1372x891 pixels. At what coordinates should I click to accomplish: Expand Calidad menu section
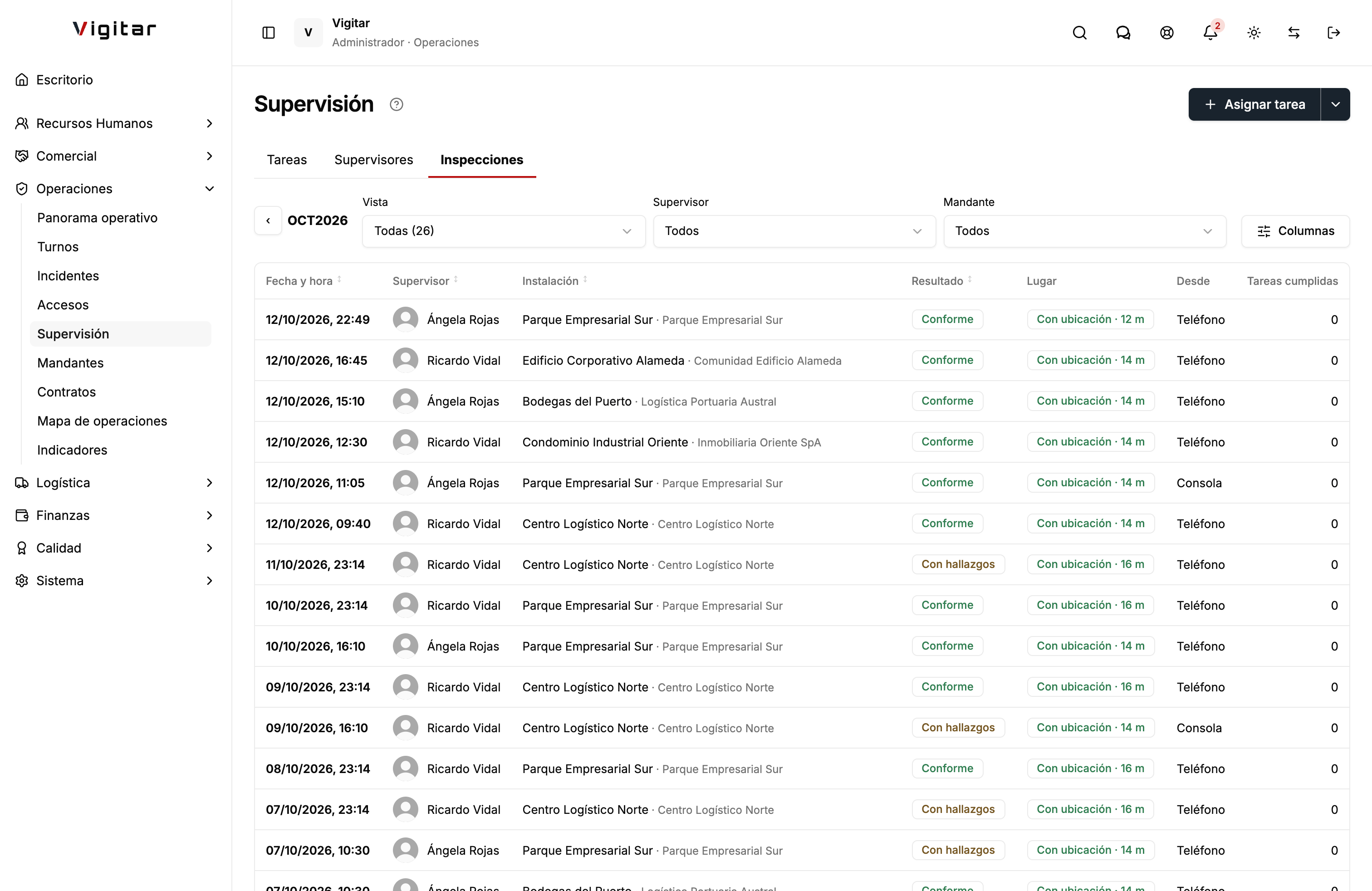pos(115,548)
